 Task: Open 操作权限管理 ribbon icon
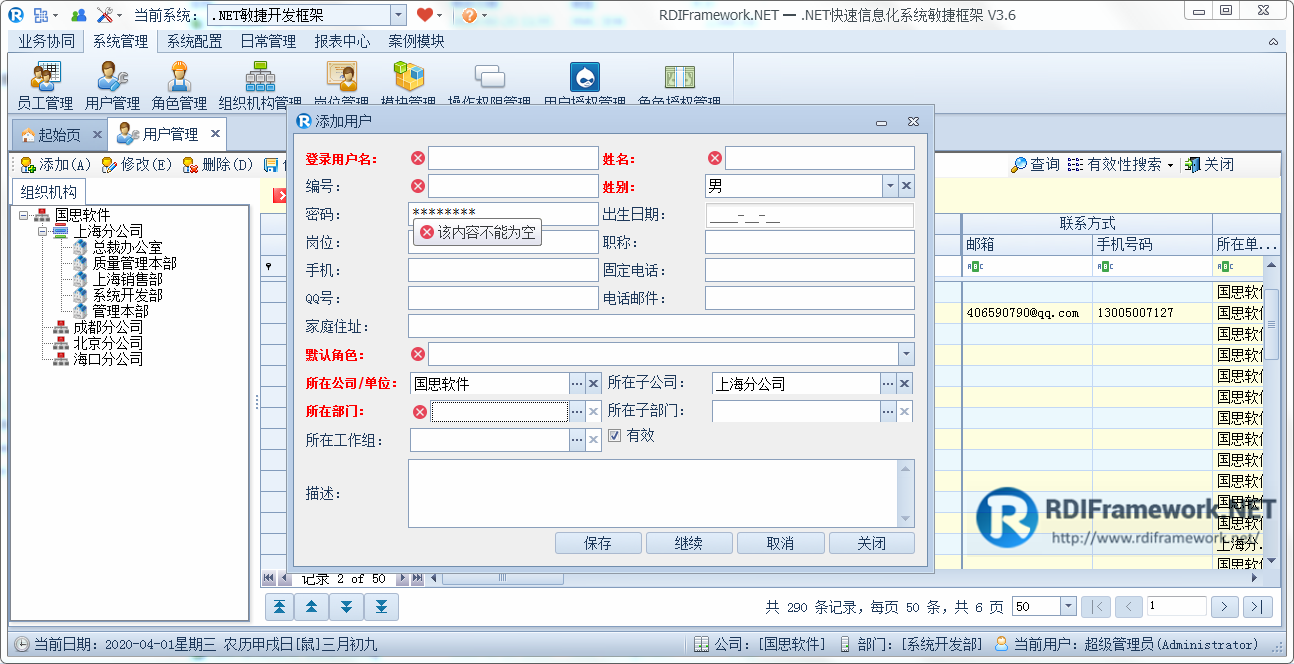[x=489, y=84]
